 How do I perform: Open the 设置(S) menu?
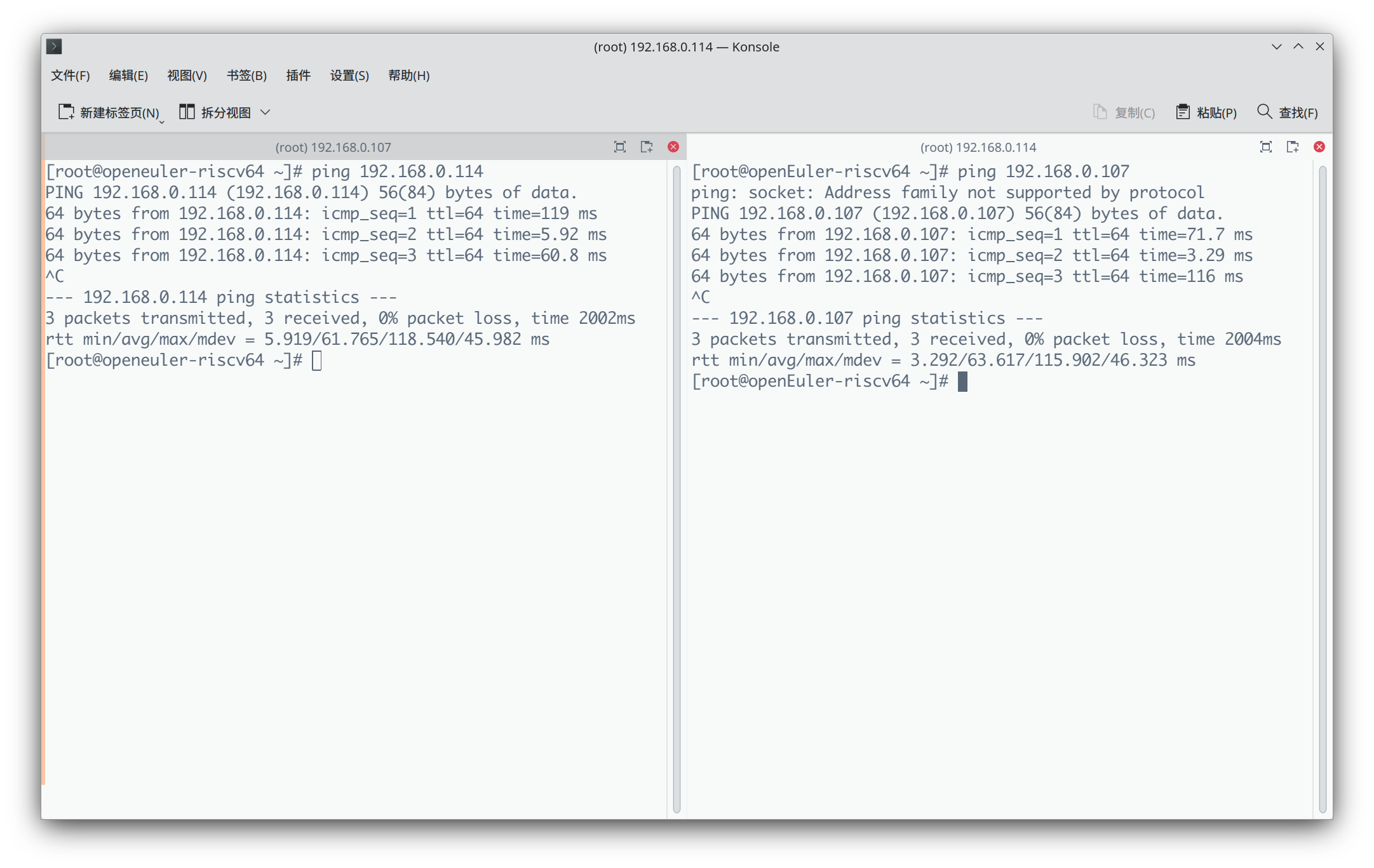point(349,76)
